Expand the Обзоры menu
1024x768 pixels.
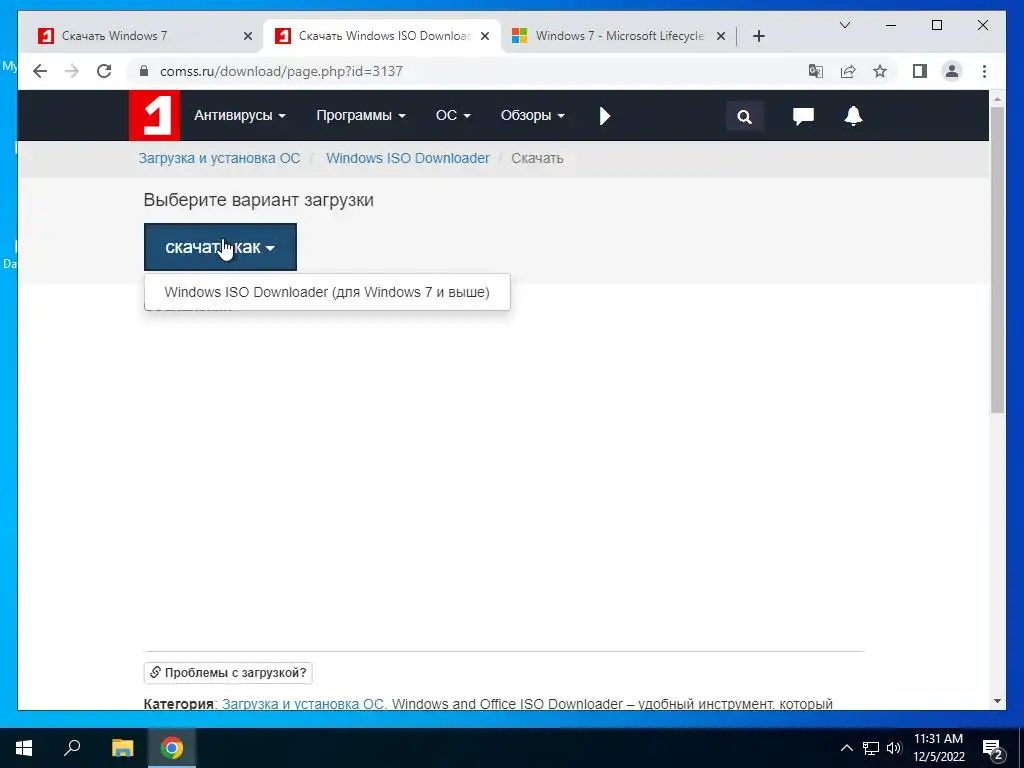pyautogui.click(x=532, y=116)
